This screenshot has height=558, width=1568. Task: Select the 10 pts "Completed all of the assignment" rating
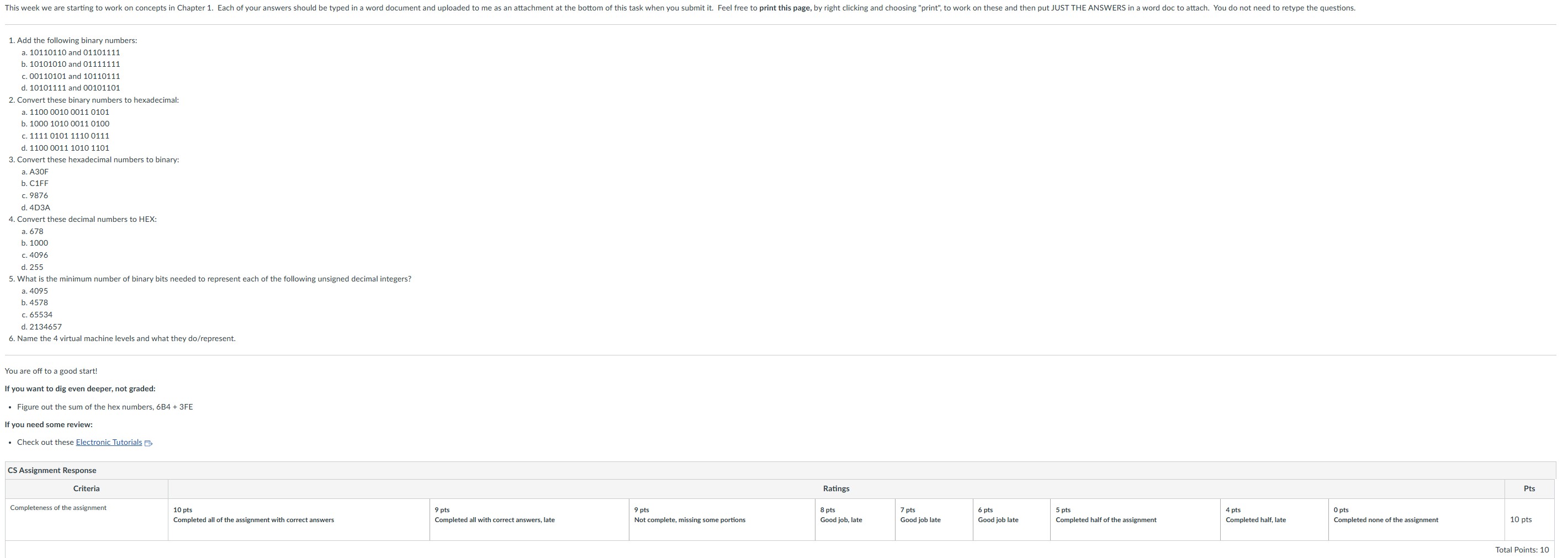[x=299, y=520]
